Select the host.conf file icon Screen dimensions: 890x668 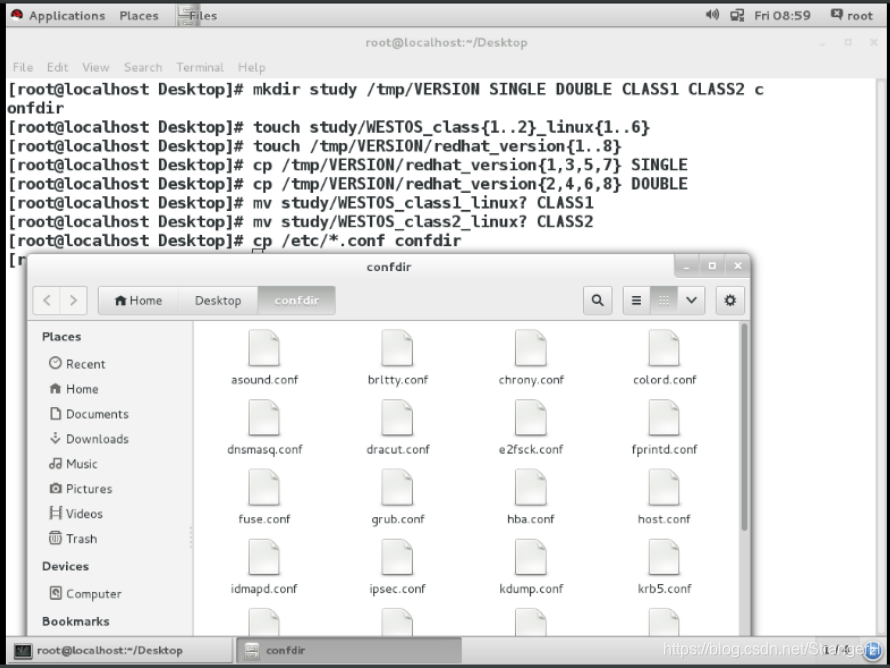(x=664, y=488)
